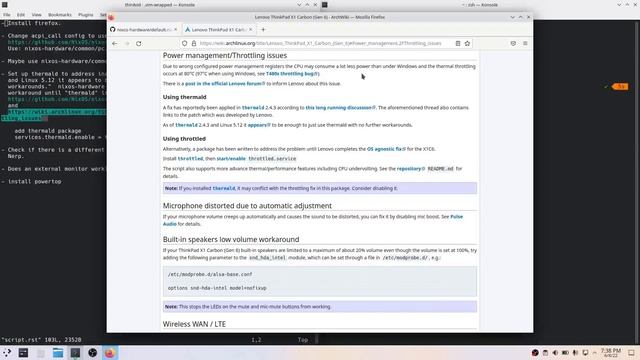Screen dimensions: 640x360
Task: Open tracking protection shield in address bar
Action: (x=185, y=43)
